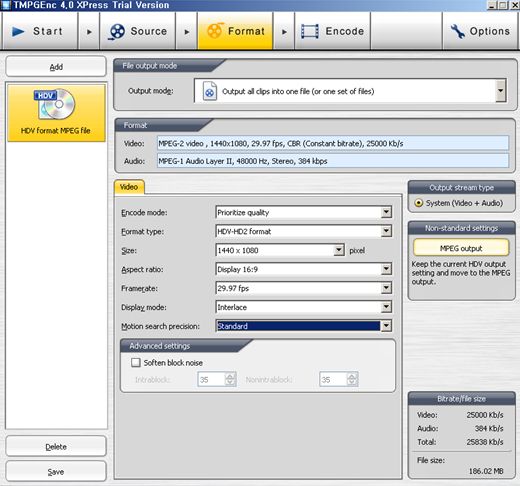Click the Save button
Screen dimensions: 520x486
[56, 471]
